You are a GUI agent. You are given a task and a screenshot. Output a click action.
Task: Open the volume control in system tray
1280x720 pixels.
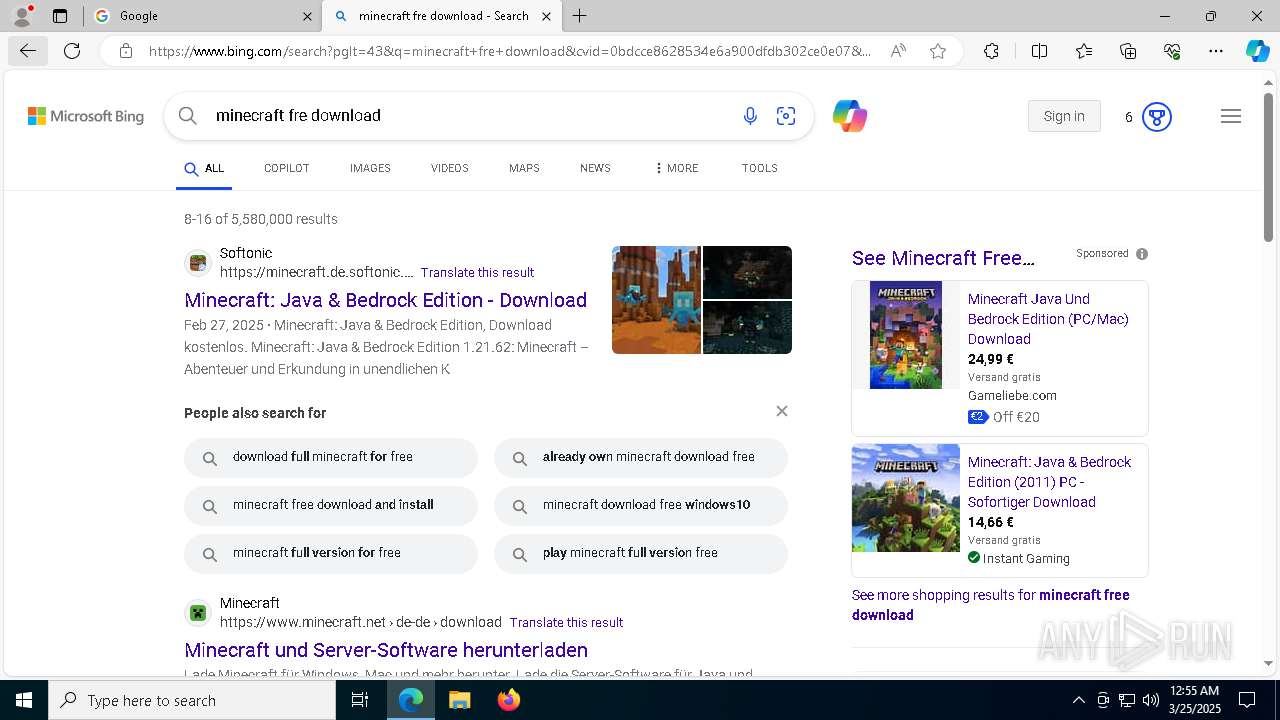coord(1150,700)
